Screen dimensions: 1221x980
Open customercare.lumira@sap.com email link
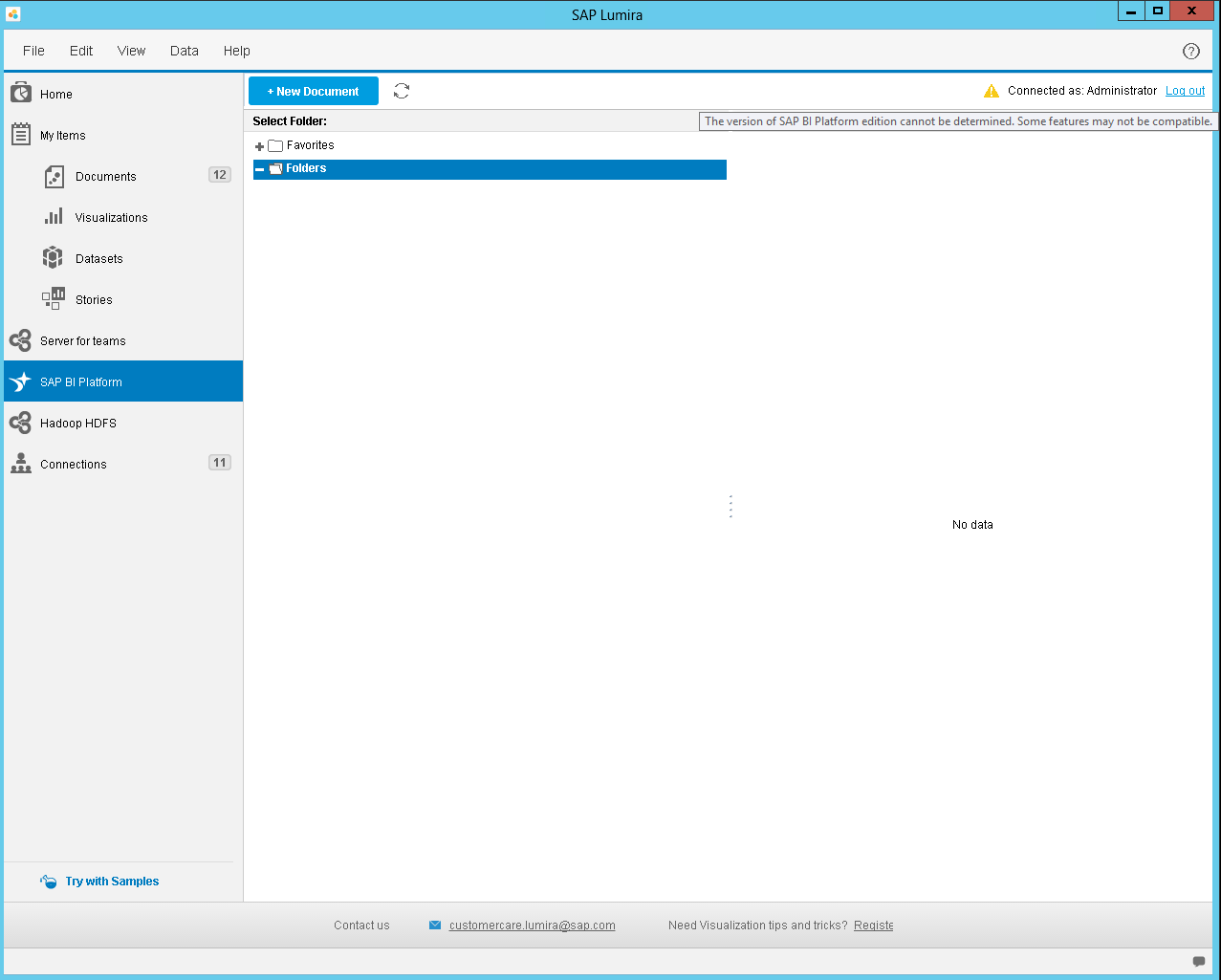(x=532, y=926)
